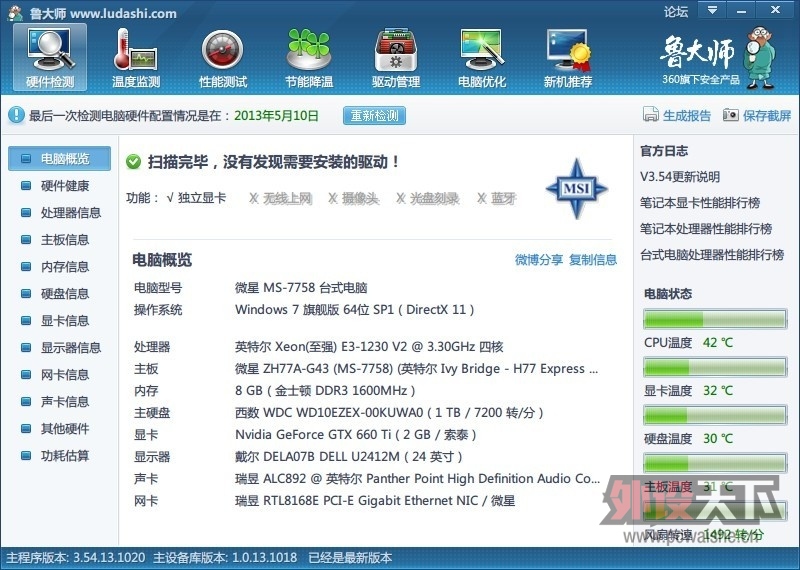Click the 8 GB 金士顿 DDR3 memory value
The height and width of the screenshot is (570, 800).
point(325,391)
